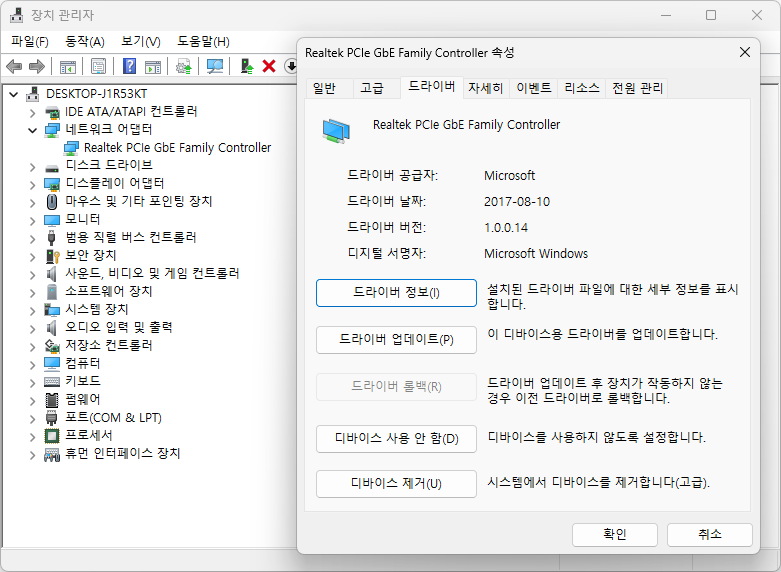Click the Device Manager title bar app icon
The width and height of the screenshot is (781, 572).
pyautogui.click(x=16, y=15)
